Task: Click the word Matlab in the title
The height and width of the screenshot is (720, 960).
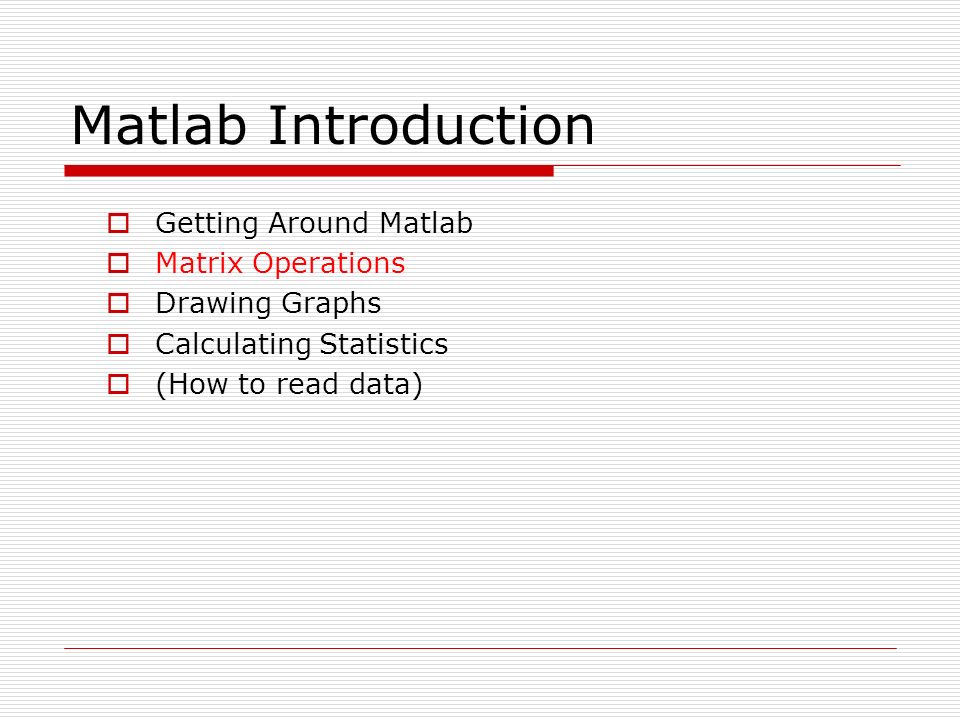Action: 159,126
